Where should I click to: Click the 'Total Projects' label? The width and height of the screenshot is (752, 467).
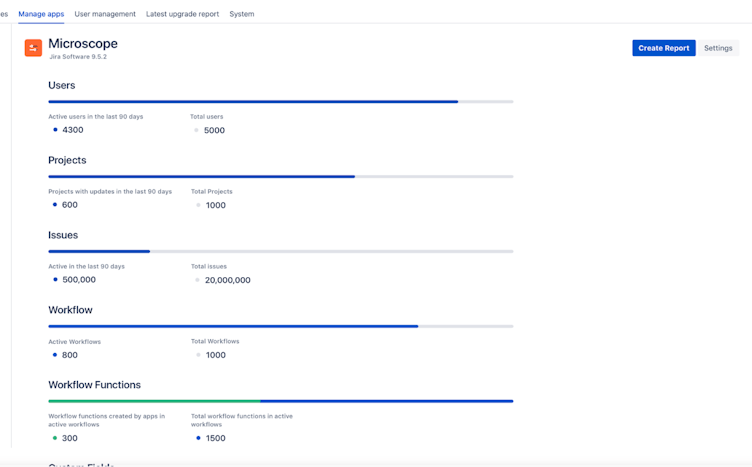coord(212,191)
